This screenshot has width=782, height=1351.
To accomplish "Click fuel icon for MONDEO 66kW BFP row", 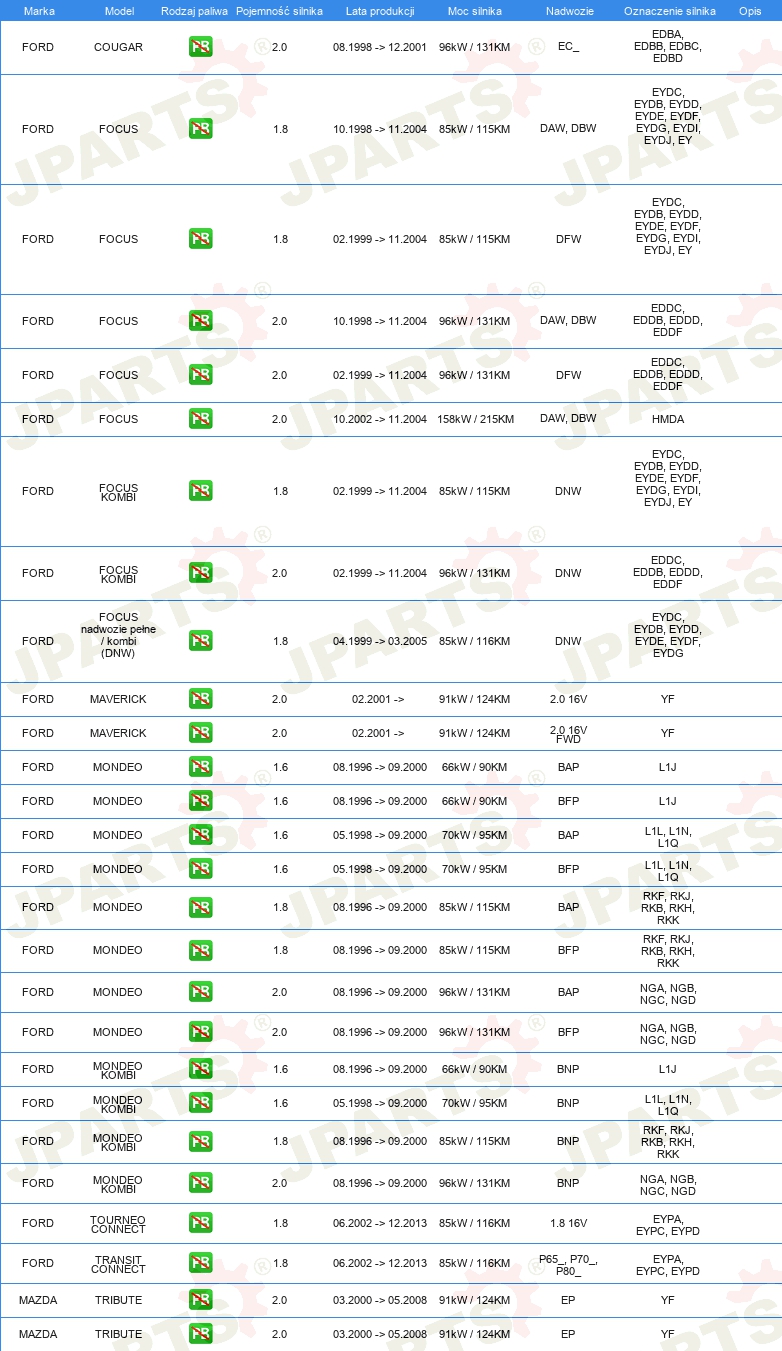I will pyautogui.click(x=201, y=801).
